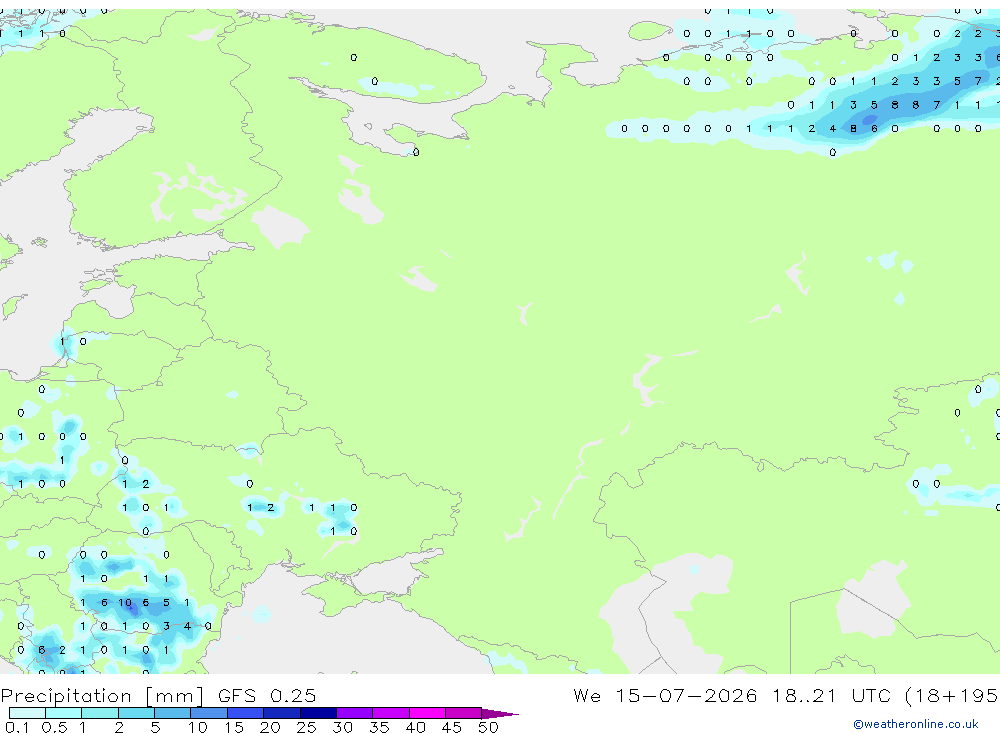Pick the legend swatch between 0.1 and 0.5
1000x733 pixels.
coord(27,713)
